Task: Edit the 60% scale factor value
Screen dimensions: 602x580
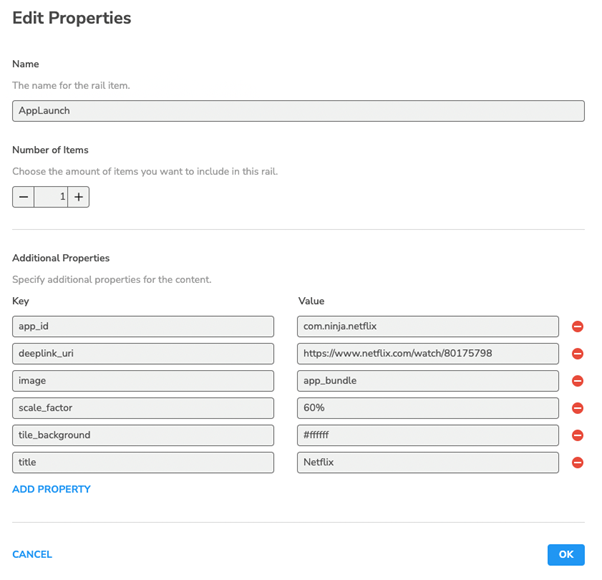Action: point(428,408)
